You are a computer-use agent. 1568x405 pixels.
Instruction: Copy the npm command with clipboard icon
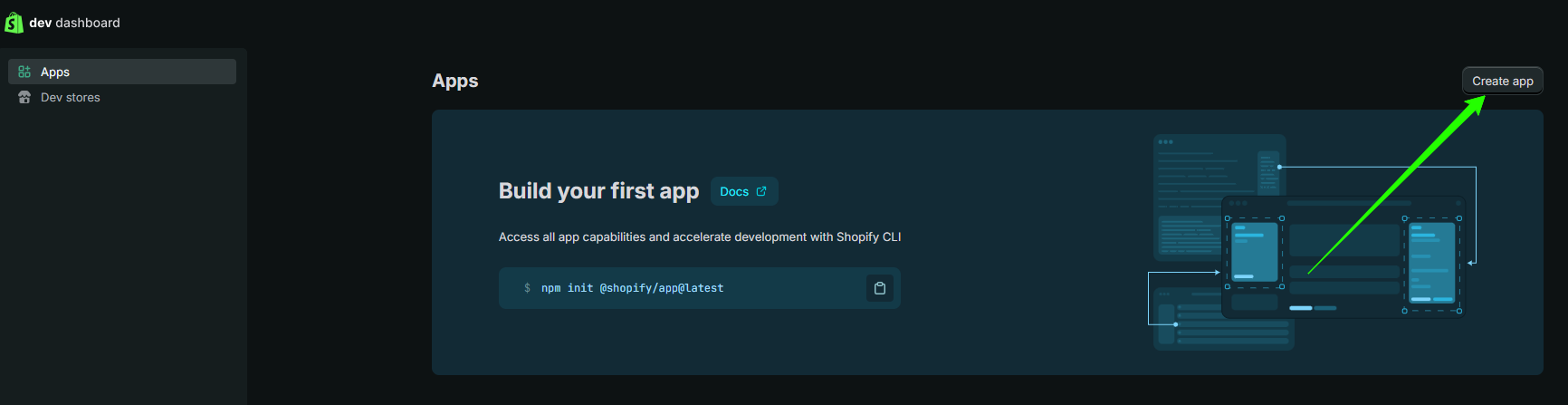[x=879, y=288]
